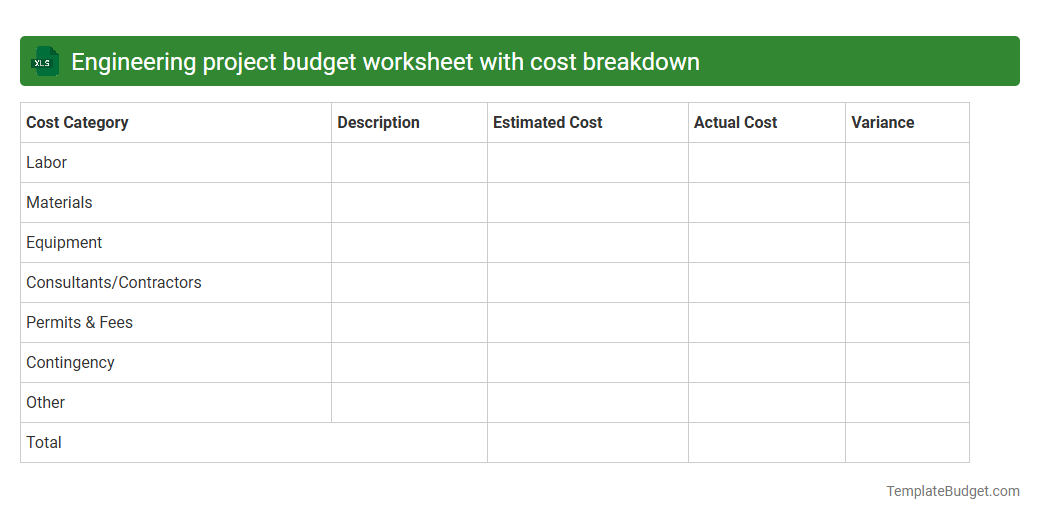The image size is (1040, 520).
Task: Click the Contingency Description cell
Action: pos(409,363)
